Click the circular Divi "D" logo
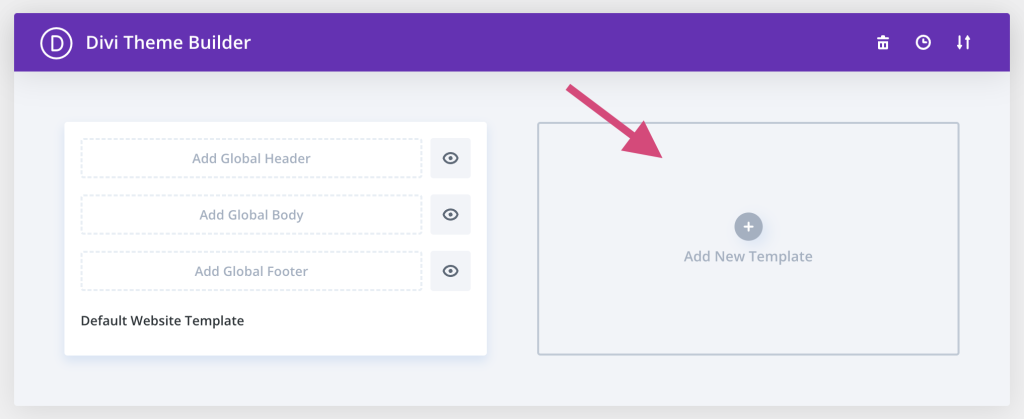The width and height of the screenshot is (1024, 419). (56, 43)
